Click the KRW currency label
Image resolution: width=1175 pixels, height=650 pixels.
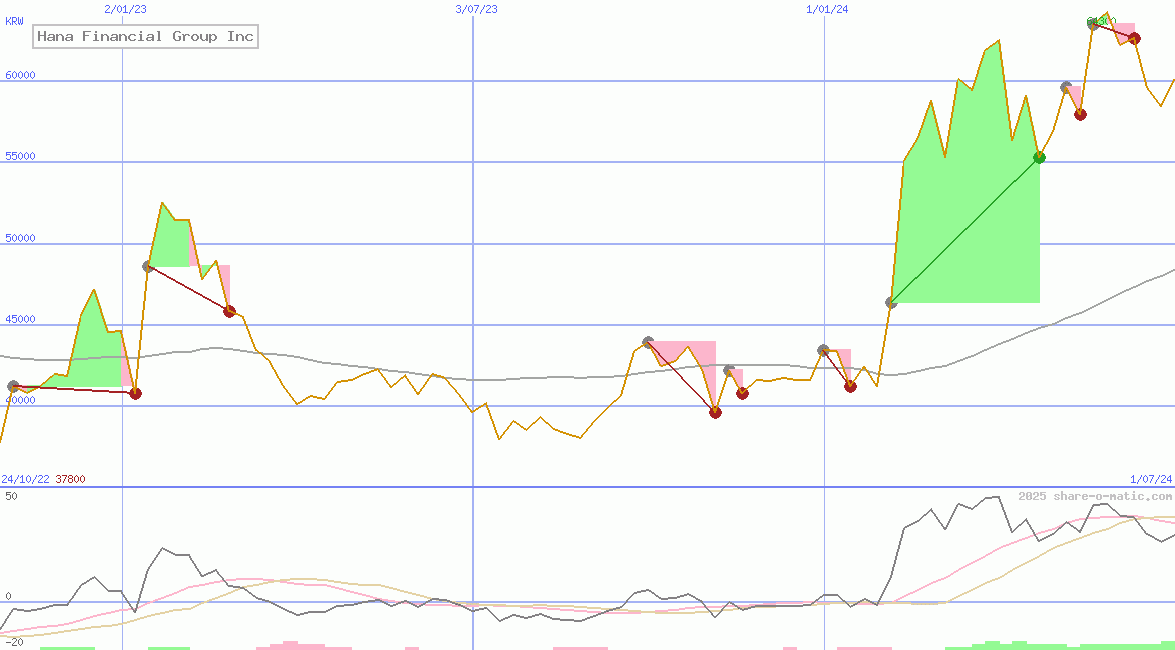tap(14, 21)
